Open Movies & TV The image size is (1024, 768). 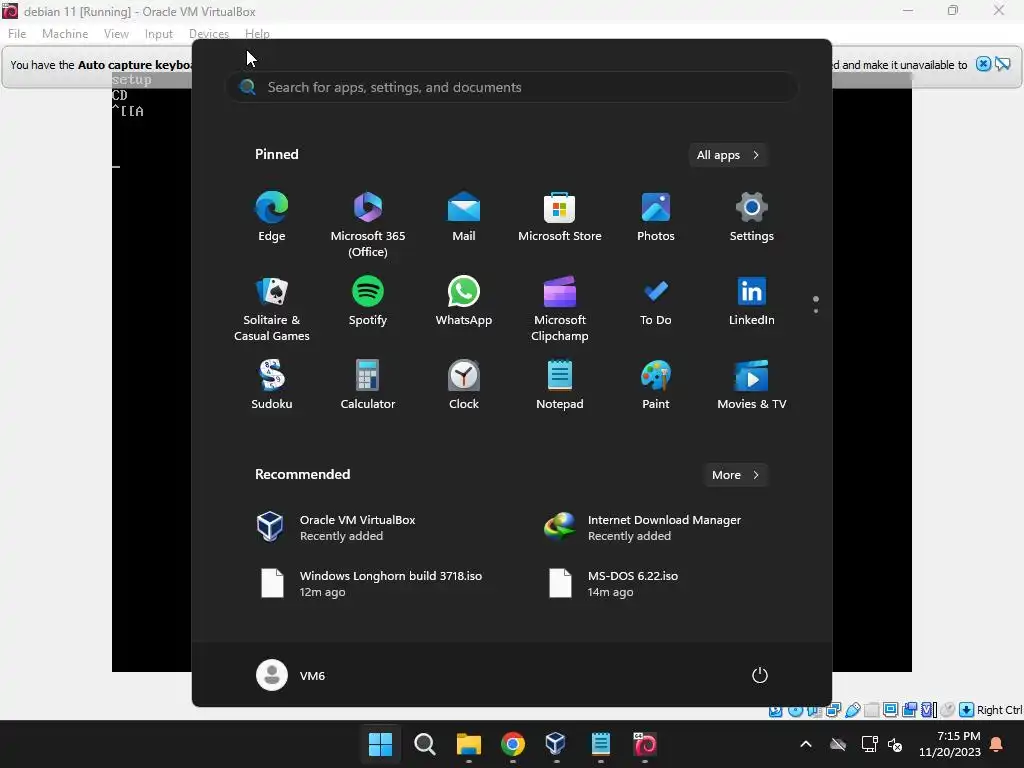coord(752,385)
